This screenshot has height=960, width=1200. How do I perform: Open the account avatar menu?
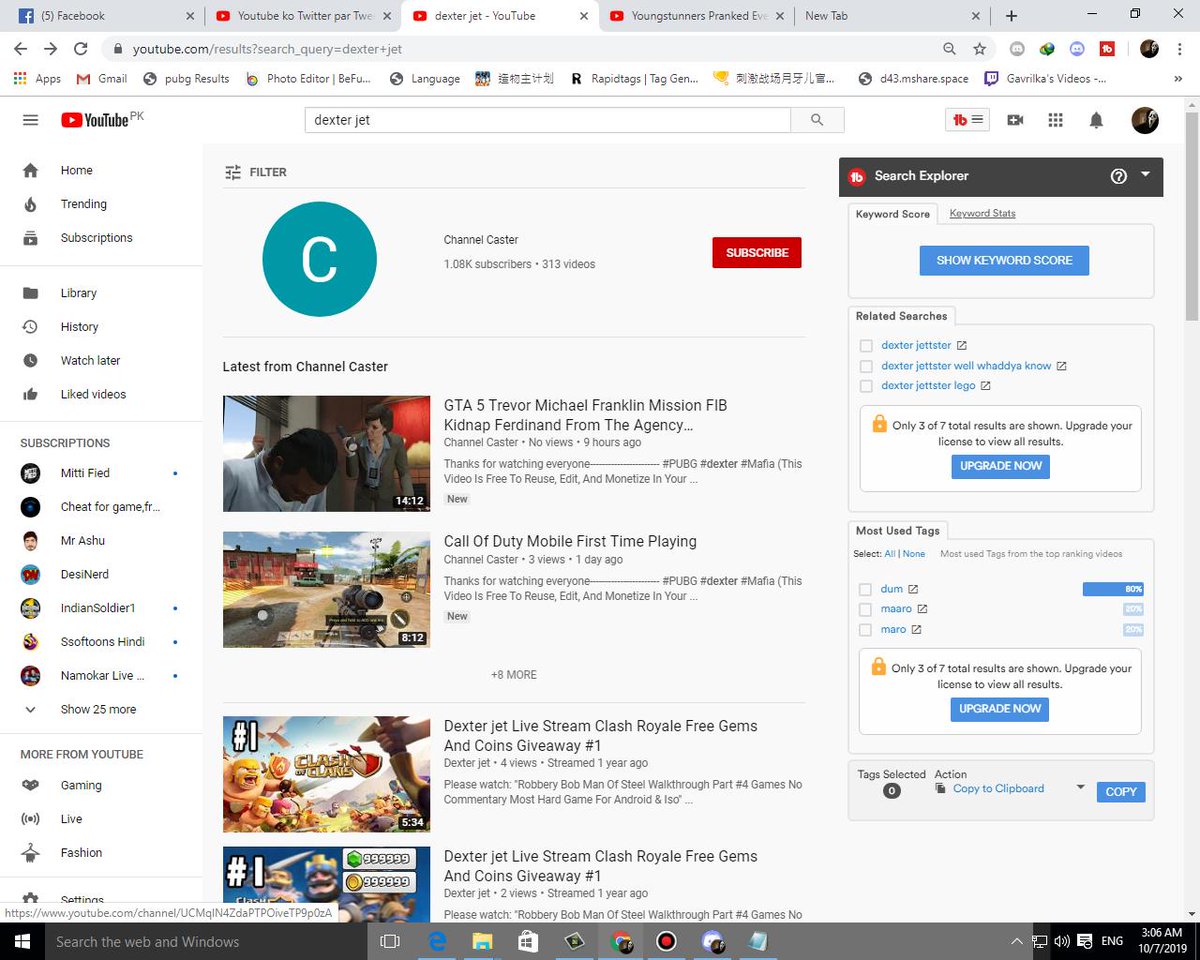(1145, 120)
